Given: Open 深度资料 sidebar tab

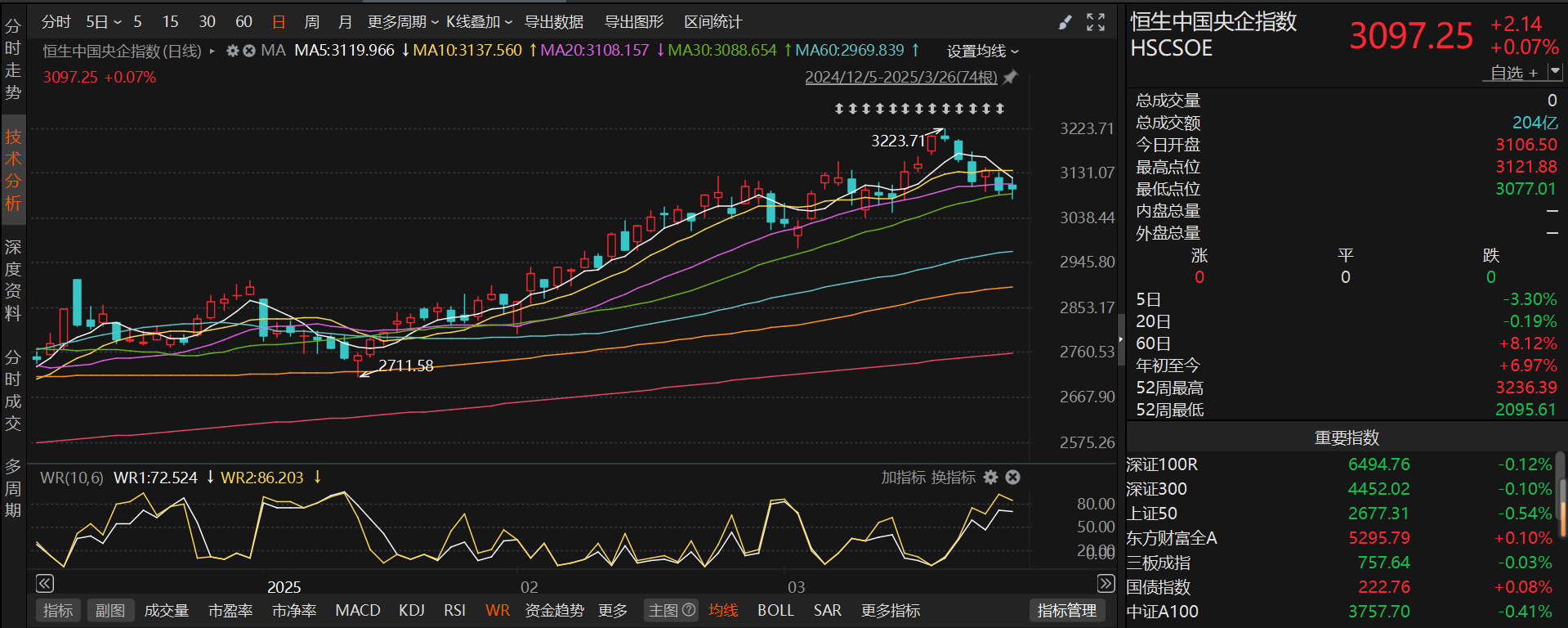Looking at the screenshot, I should [x=13, y=280].
